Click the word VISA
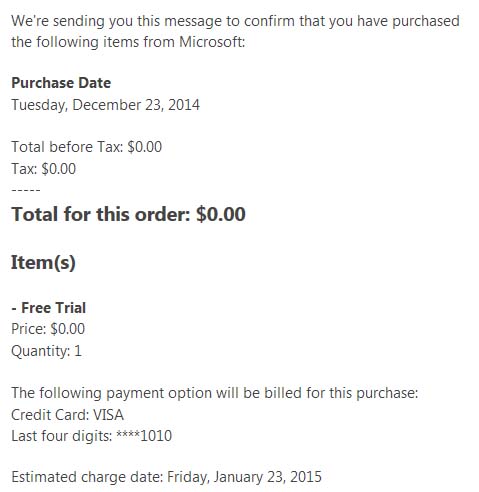This screenshot has height=492, width=479. [108, 415]
